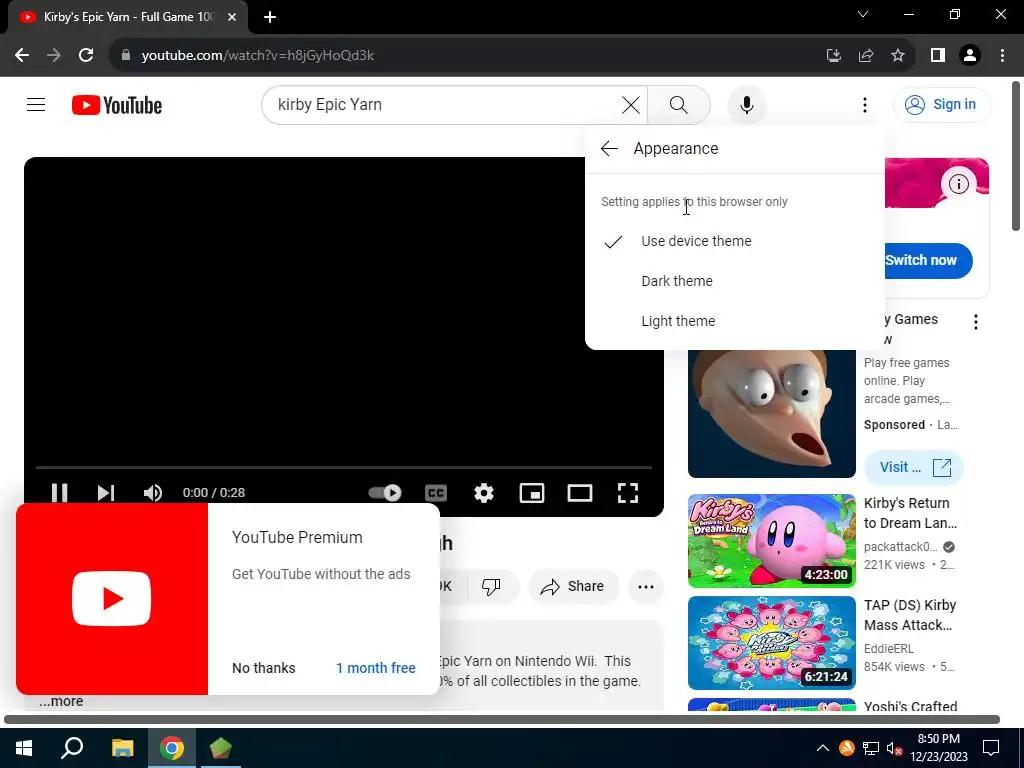The image size is (1024, 768).
Task: Toggle closed captions CC button
Action: [x=436, y=492]
